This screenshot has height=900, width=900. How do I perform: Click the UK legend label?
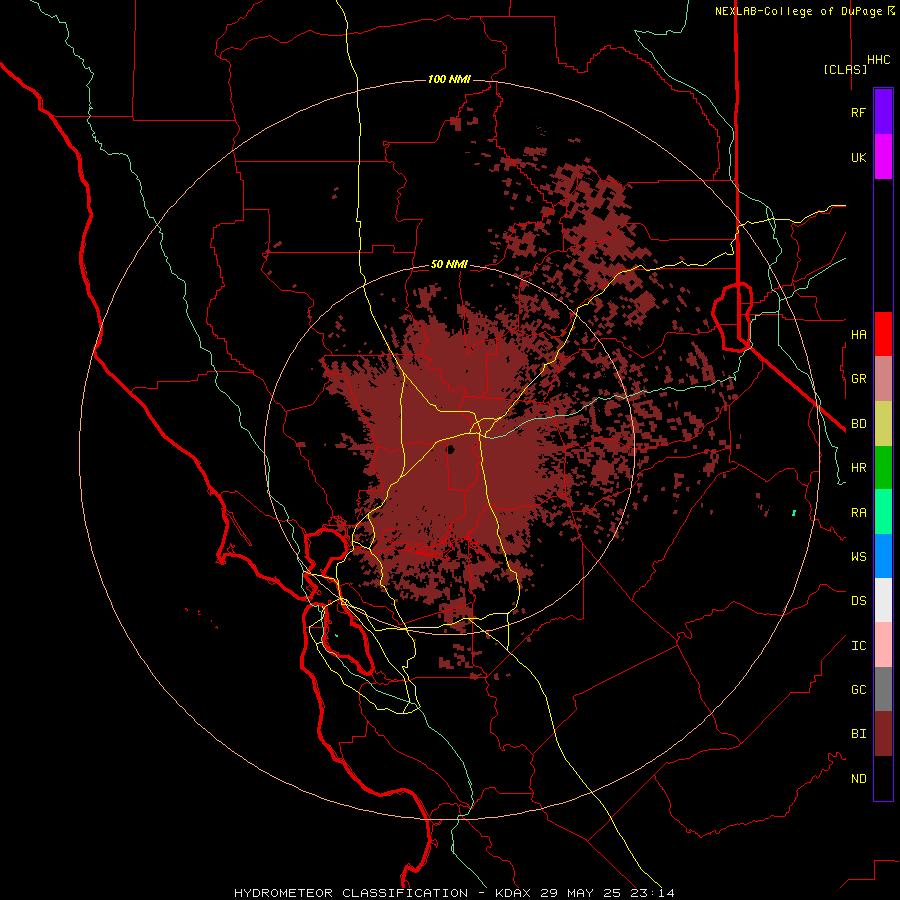click(858, 157)
